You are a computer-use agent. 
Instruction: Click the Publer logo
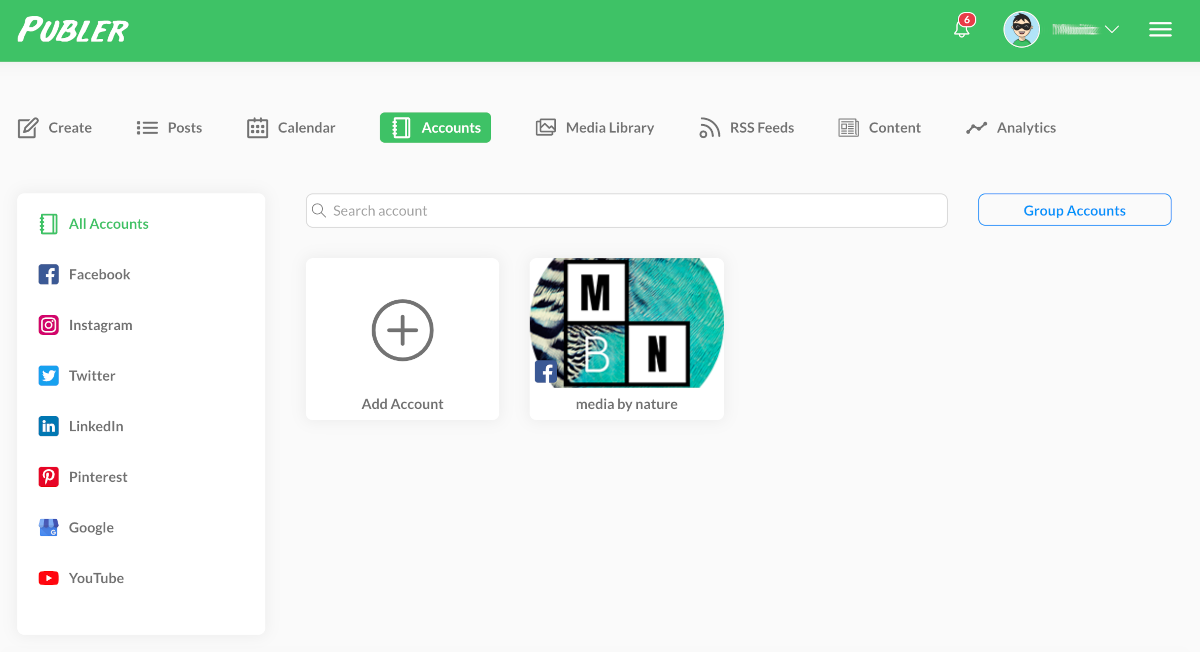click(x=73, y=29)
